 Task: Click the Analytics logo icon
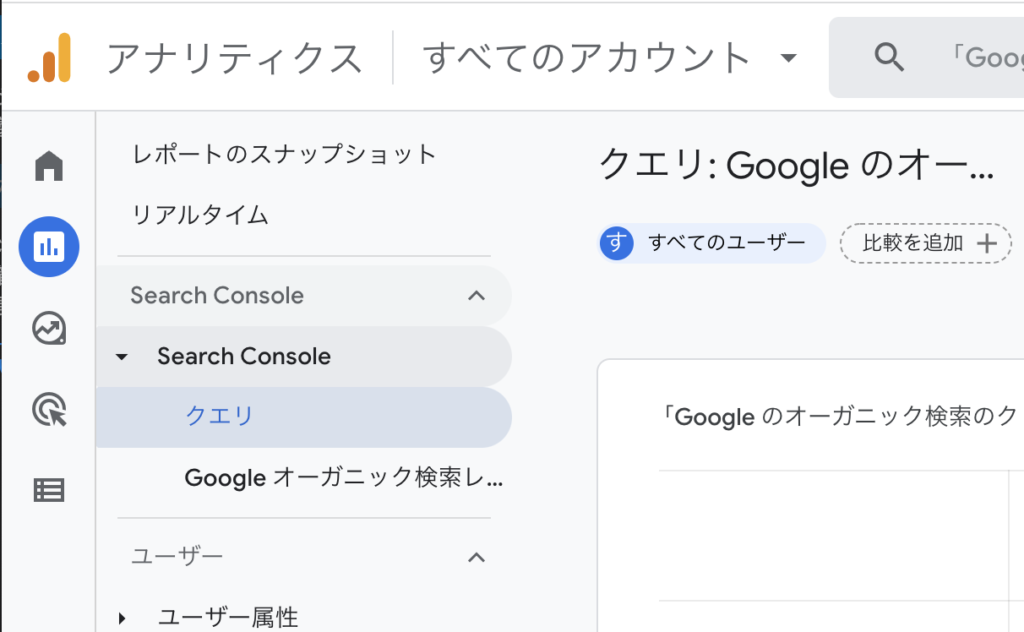pyautogui.click(x=50, y=57)
